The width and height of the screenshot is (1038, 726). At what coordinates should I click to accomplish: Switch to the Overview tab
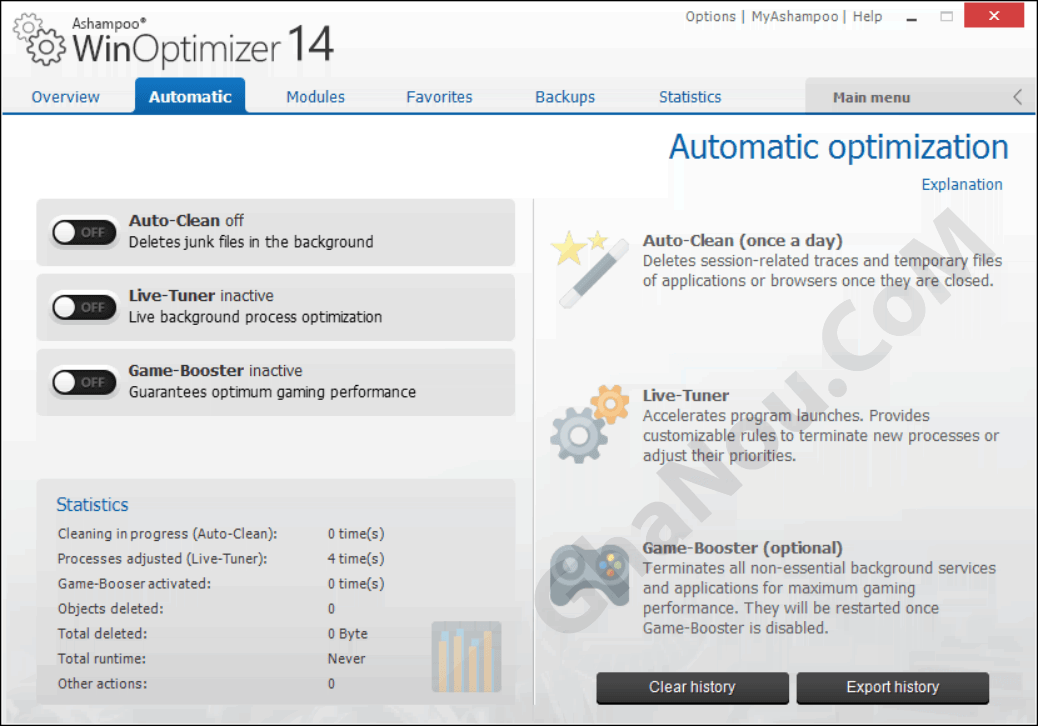[66, 97]
